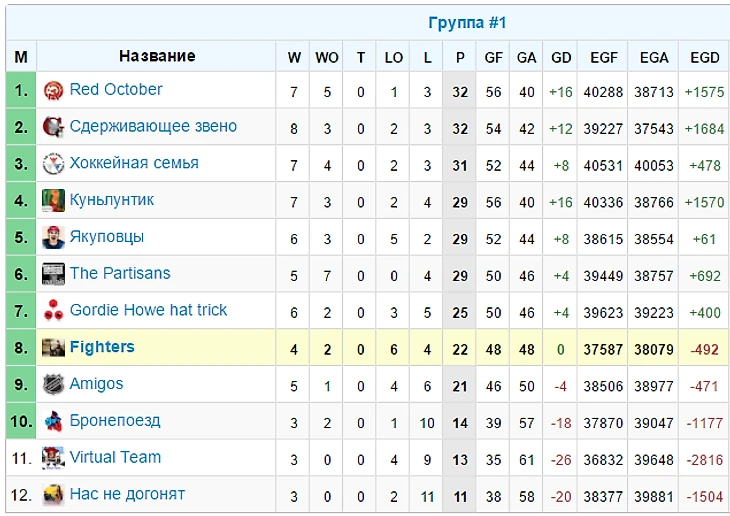This screenshot has width=730, height=516.
Task: Click the Куньлунтик team logo icon
Action: point(53,201)
